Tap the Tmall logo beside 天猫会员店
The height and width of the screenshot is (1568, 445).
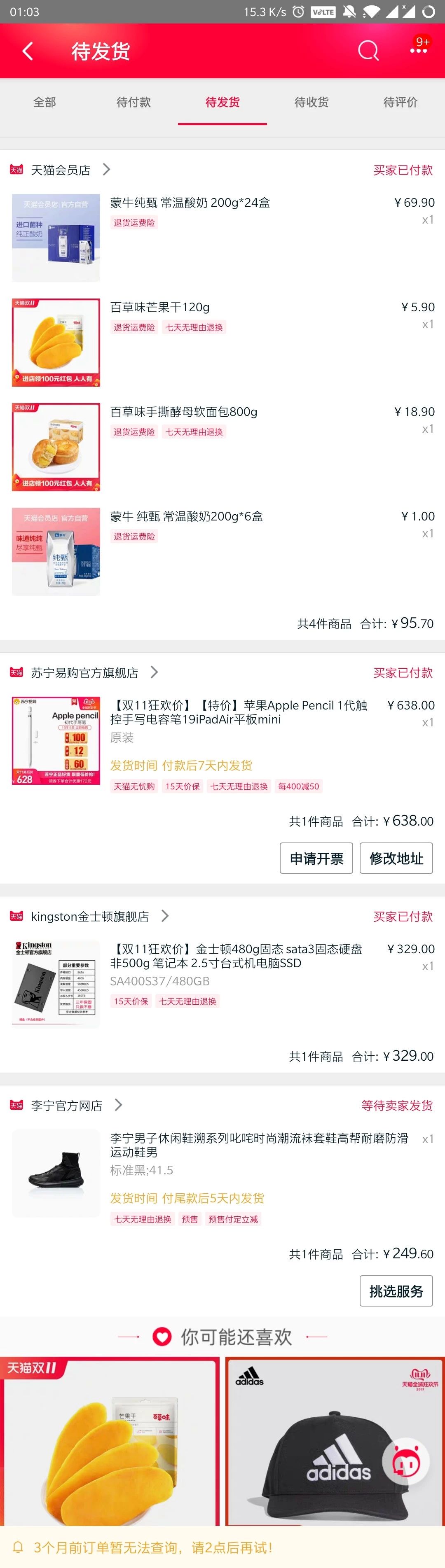click(x=16, y=170)
